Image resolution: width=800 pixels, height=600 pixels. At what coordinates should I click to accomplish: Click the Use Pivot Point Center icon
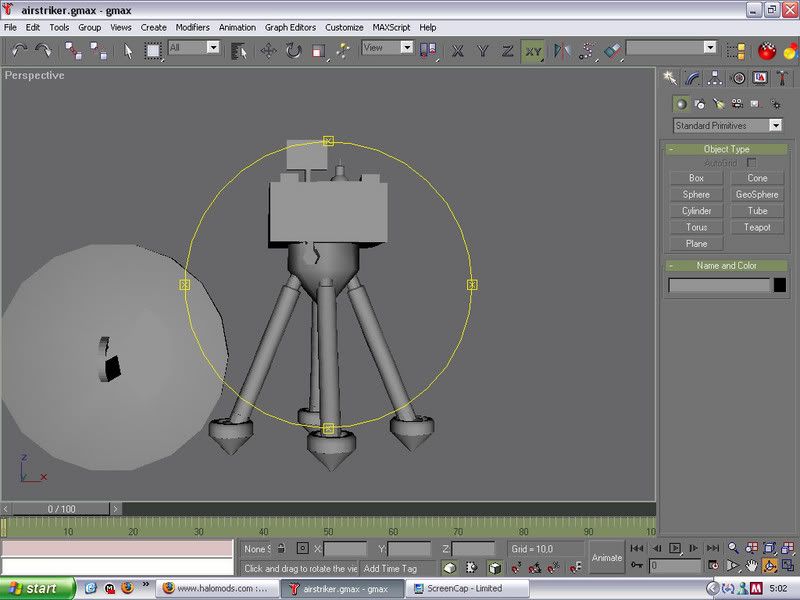click(428, 51)
